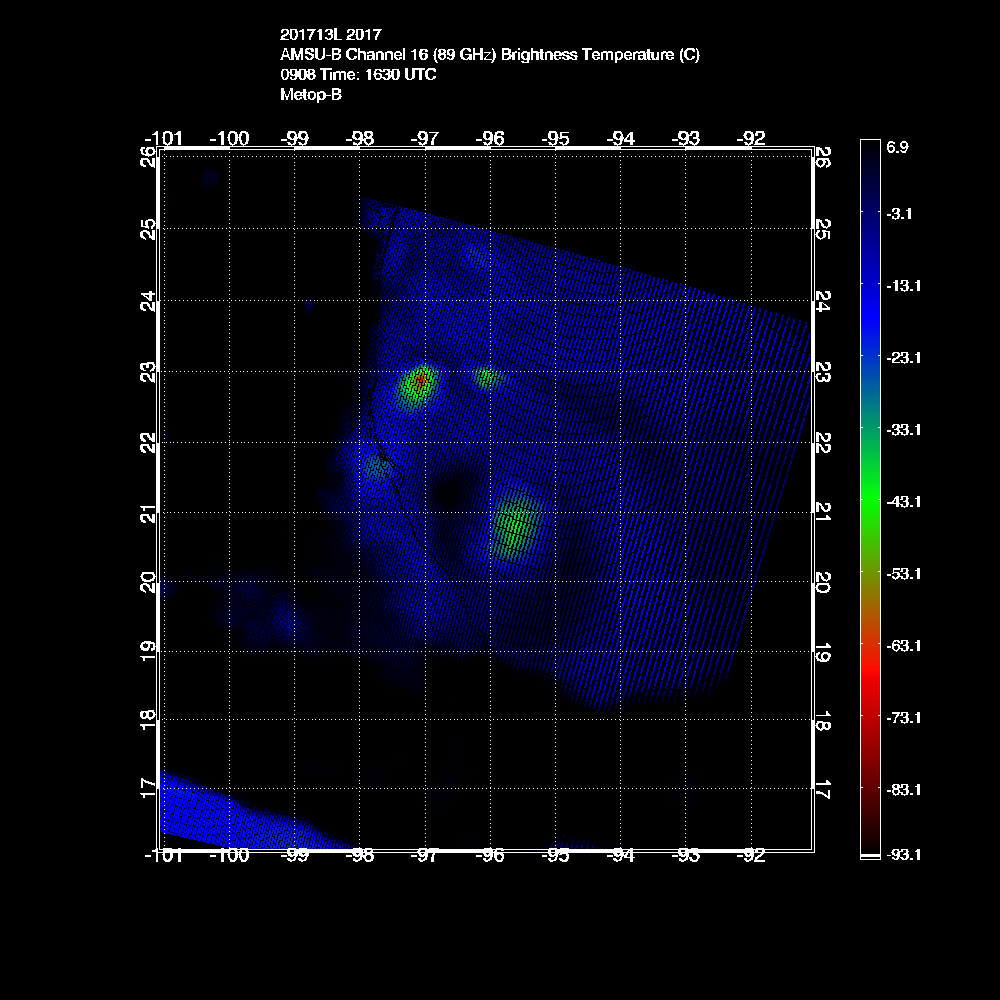The image size is (1000, 1000).
Task: Click latitude label "24" on the left axis
Action: pos(147,300)
